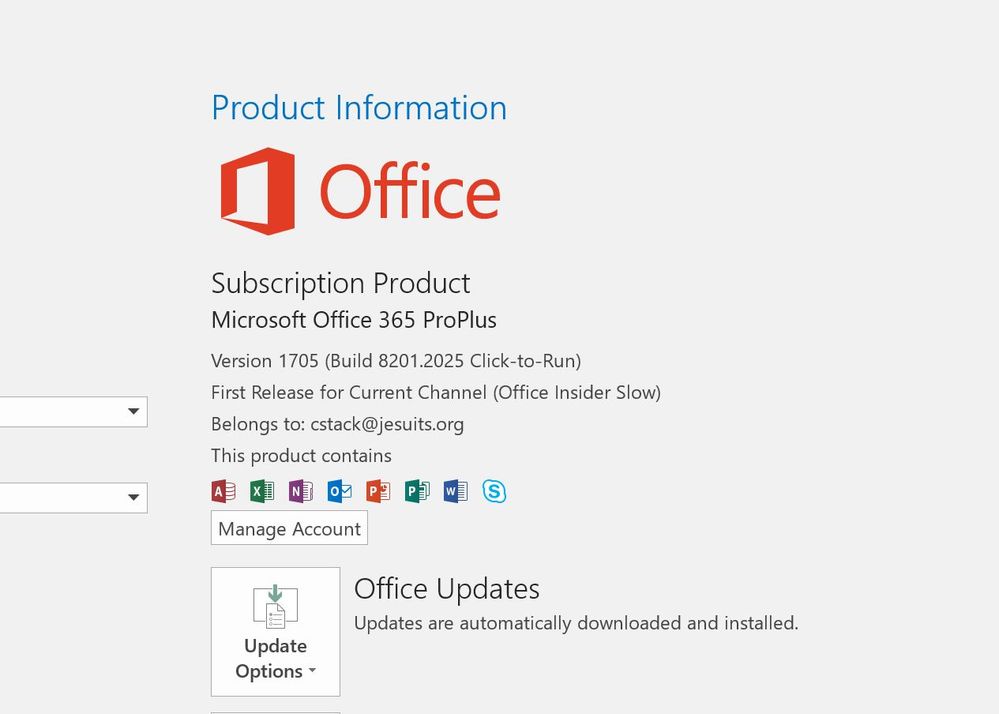Open the lower dropdown arrow on left
This screenshot has height=714, width=999.
click(133, 497)
